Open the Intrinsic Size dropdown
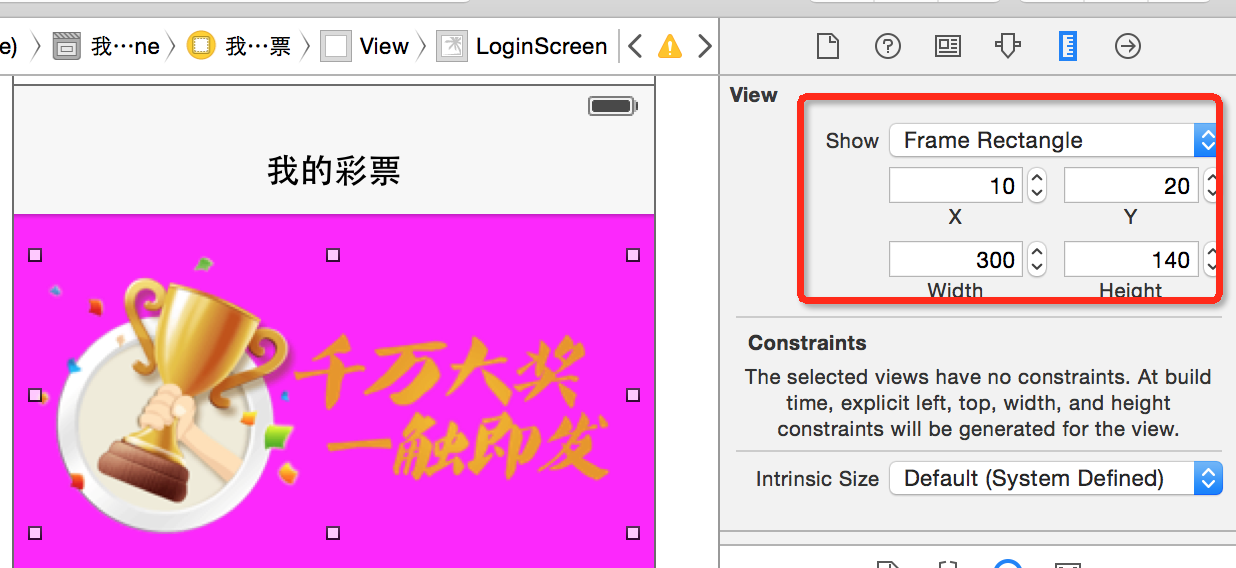Viewport: 1236px width, 568px height. click(x=1056, y=478)
